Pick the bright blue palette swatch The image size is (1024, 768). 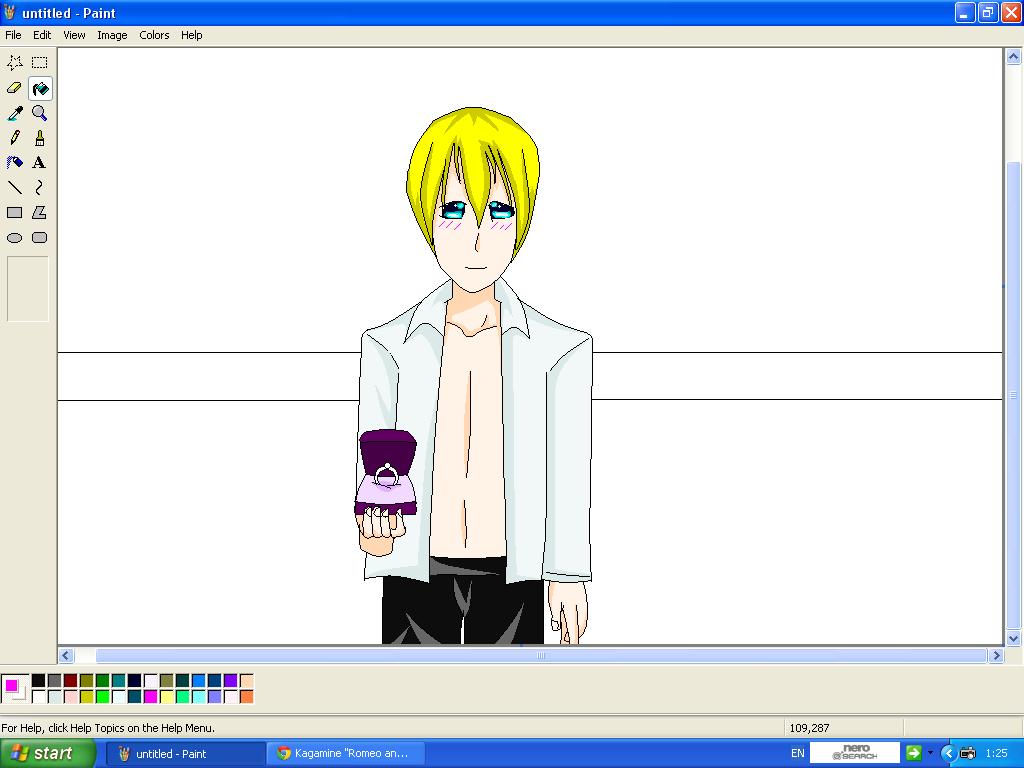pos(199,681)
